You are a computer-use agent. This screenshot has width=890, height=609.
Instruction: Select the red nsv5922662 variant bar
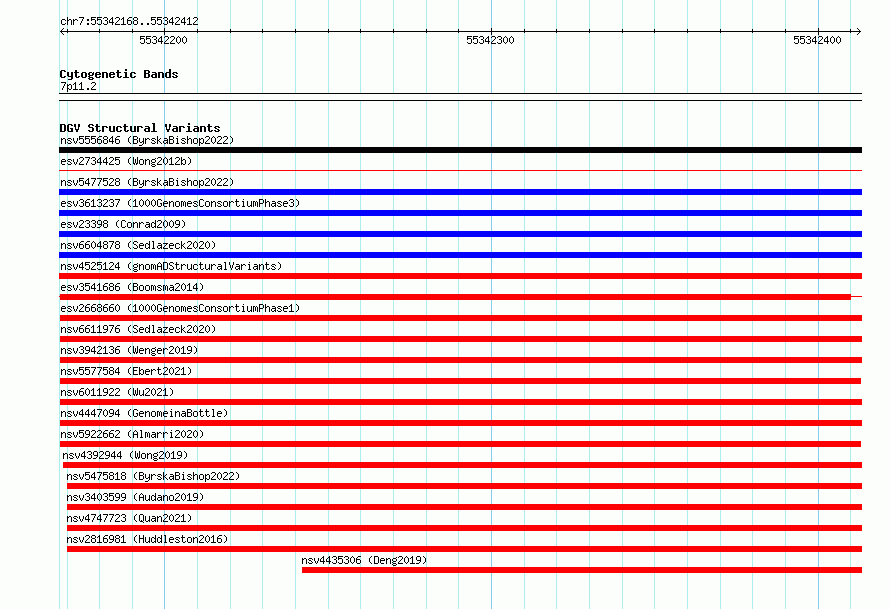460,444
